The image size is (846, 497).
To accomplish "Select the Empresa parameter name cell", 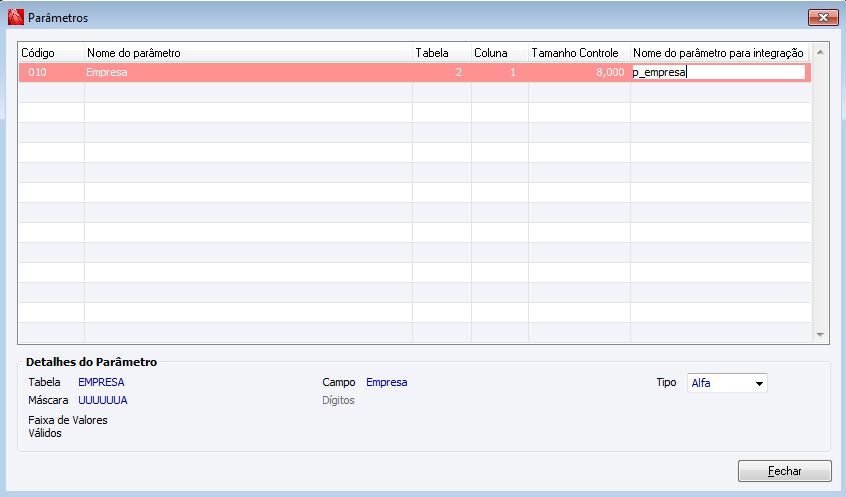I will [248, 72].
